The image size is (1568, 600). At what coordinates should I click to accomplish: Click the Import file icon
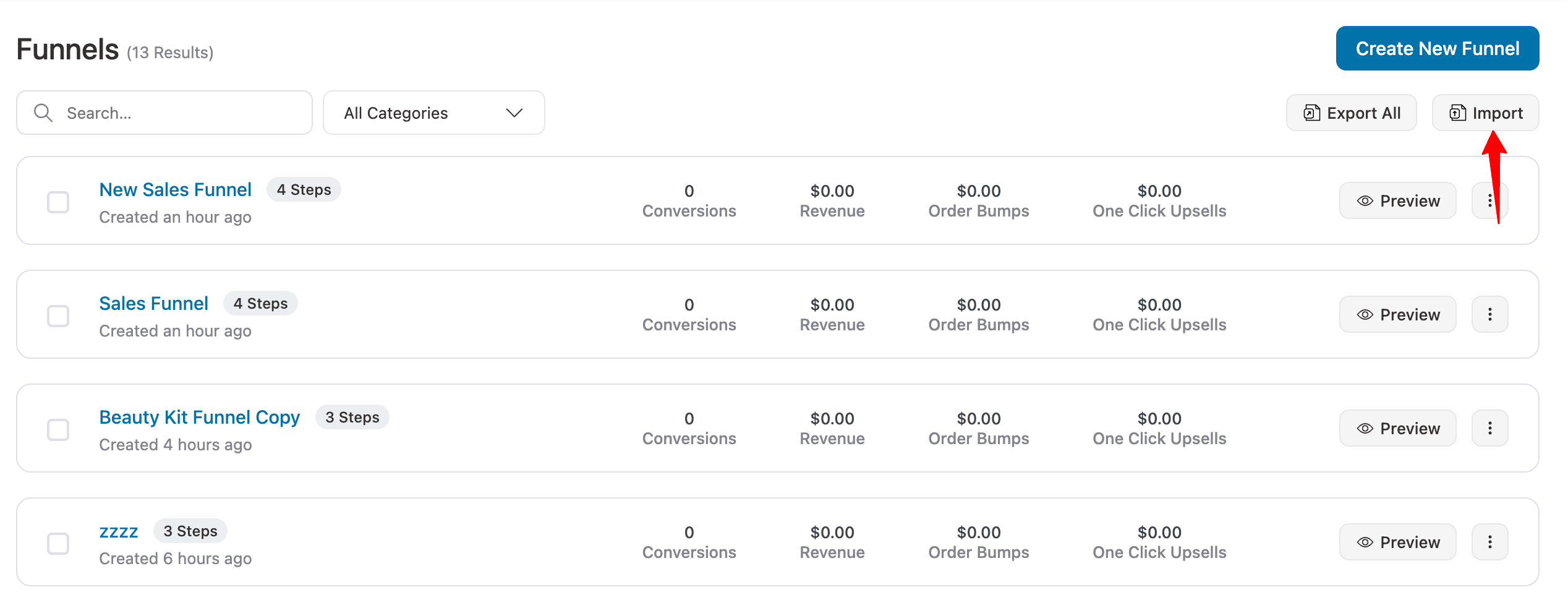(x=1457, y=113)
